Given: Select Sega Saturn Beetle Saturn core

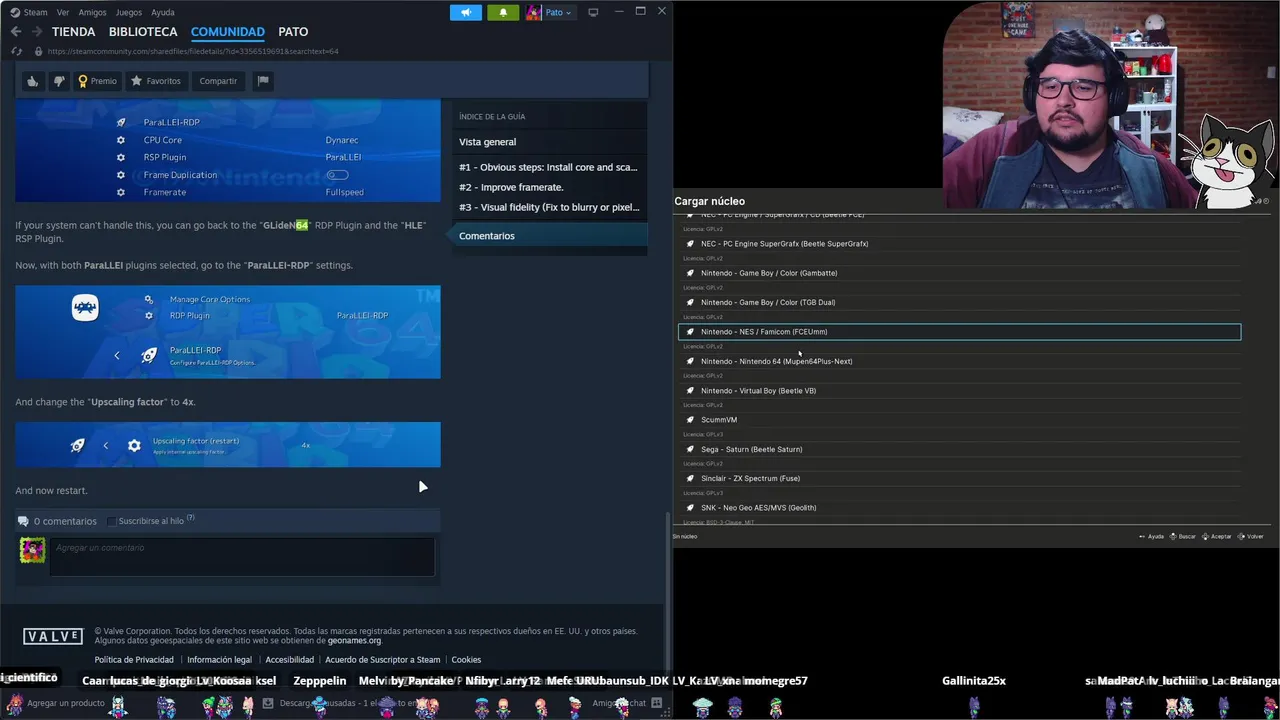Looking at the screenshot, I should [959, 449].
